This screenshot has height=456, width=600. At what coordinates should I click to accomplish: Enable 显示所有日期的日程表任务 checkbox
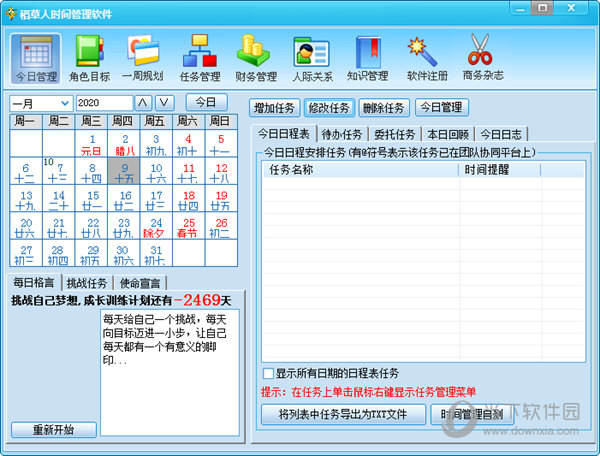coord(268,373)
